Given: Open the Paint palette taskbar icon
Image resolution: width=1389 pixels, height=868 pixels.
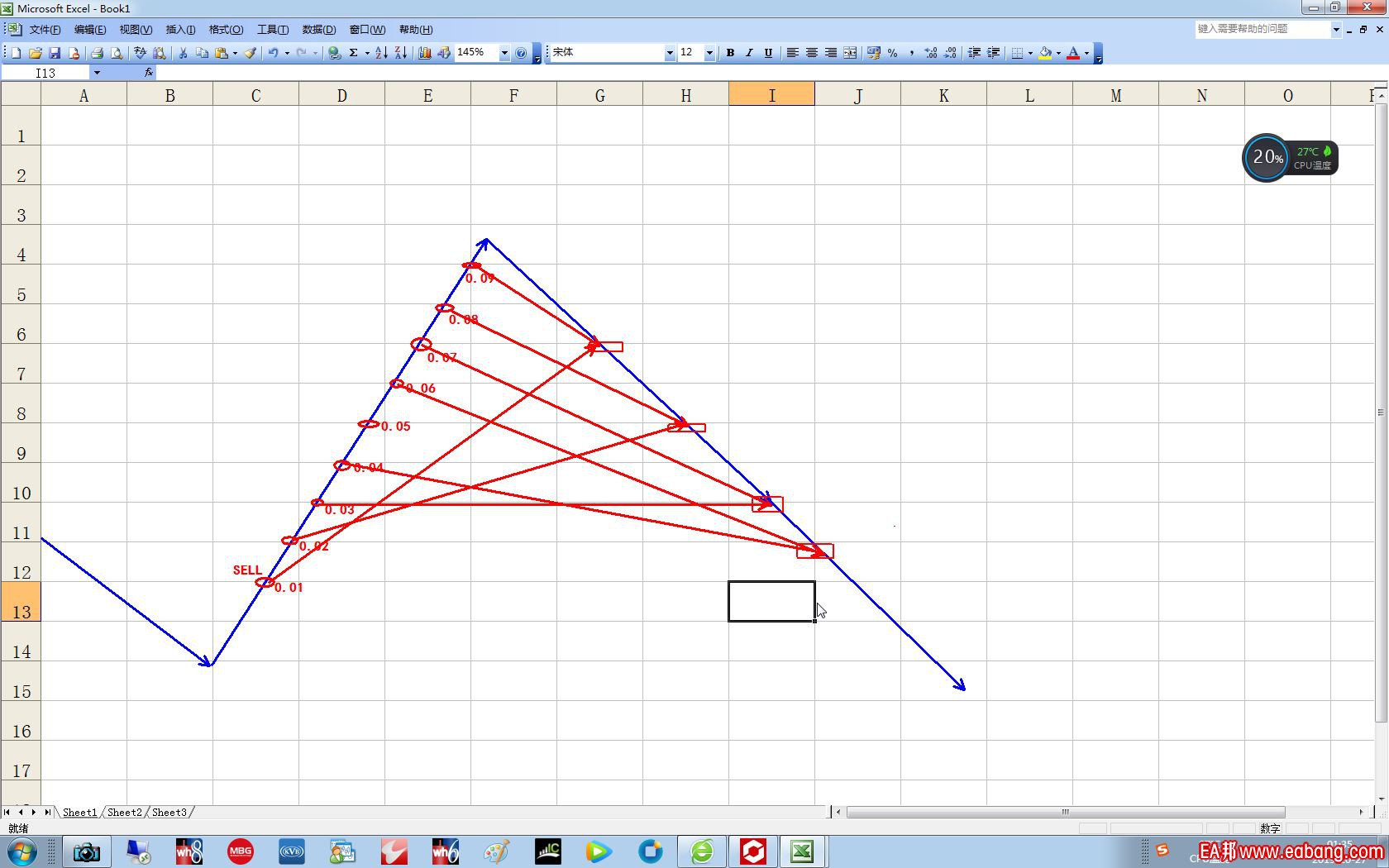Looking at the screenshot, I should click(x=496, y=851).
